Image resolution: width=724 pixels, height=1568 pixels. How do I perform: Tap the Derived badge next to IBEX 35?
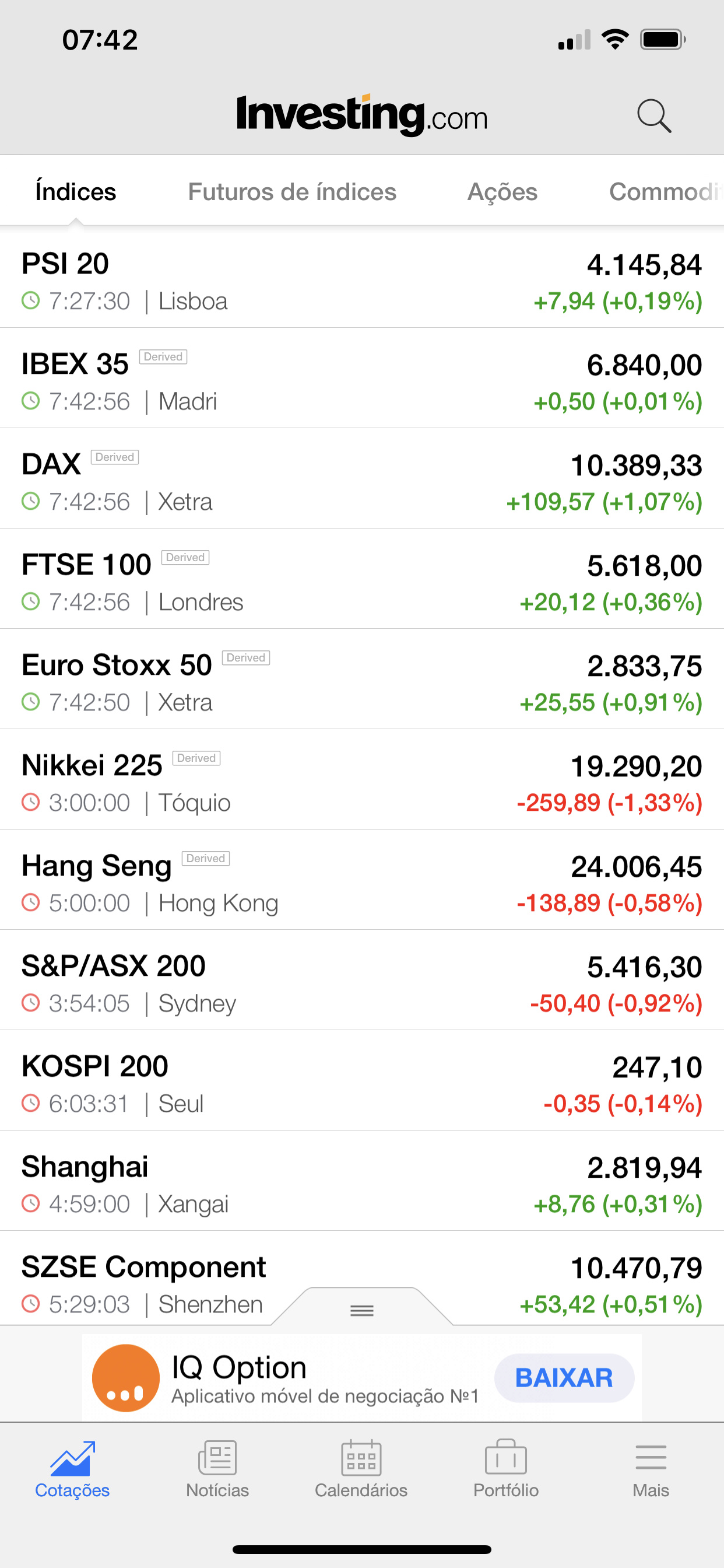(163, 356)
